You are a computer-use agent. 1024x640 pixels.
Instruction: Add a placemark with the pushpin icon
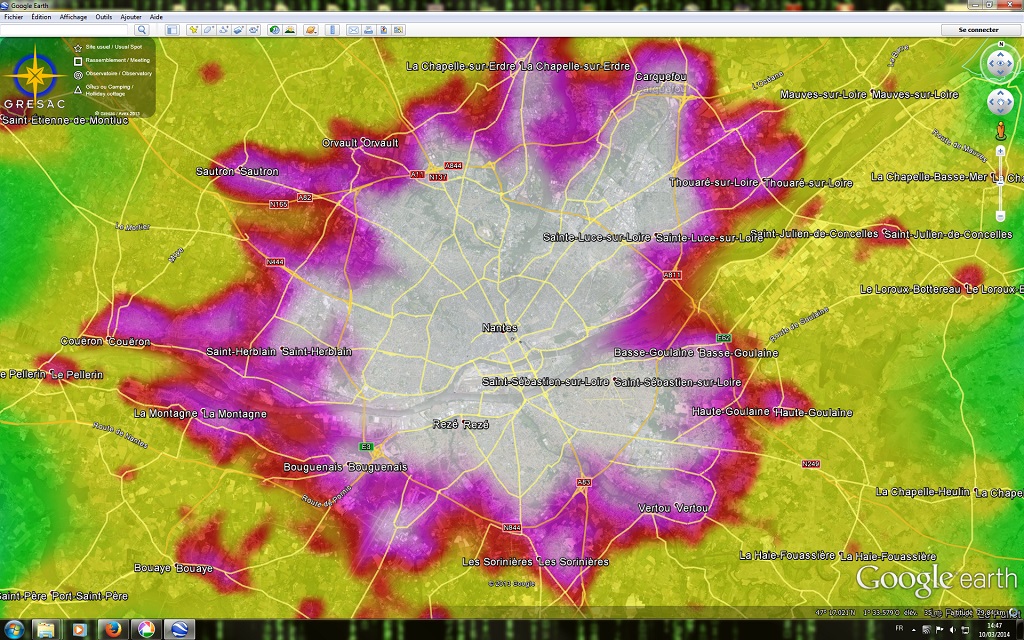(x=193, y=29)
